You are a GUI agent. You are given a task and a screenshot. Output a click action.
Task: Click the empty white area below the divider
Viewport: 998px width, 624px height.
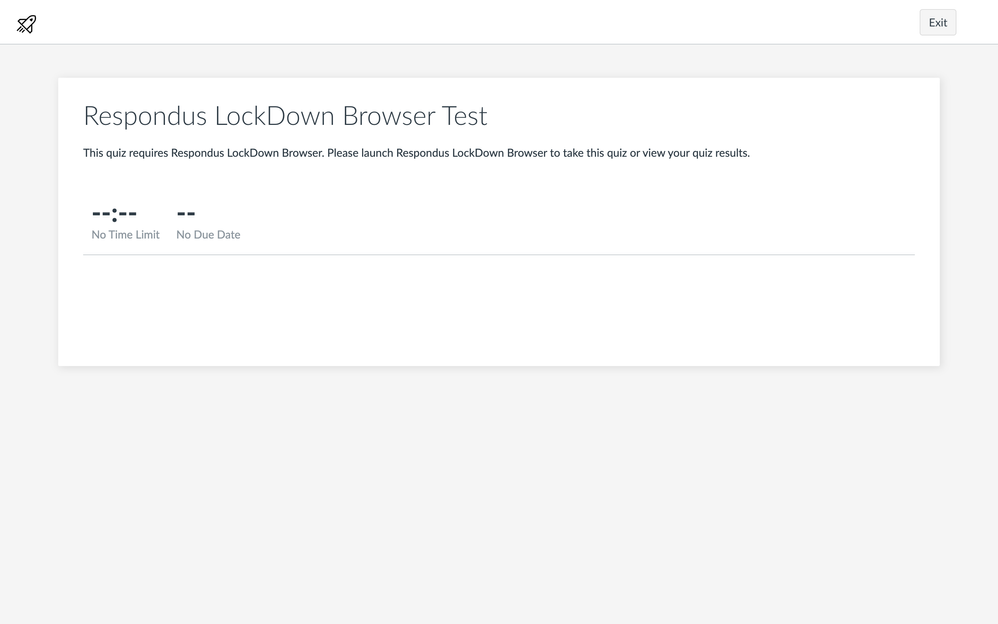coord(498,310)
